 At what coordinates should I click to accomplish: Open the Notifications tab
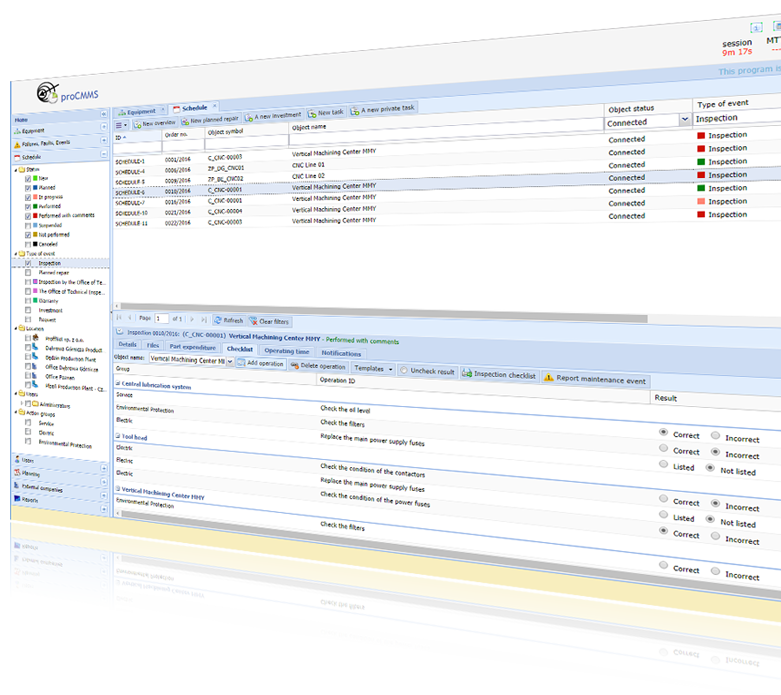coord(341,353)
